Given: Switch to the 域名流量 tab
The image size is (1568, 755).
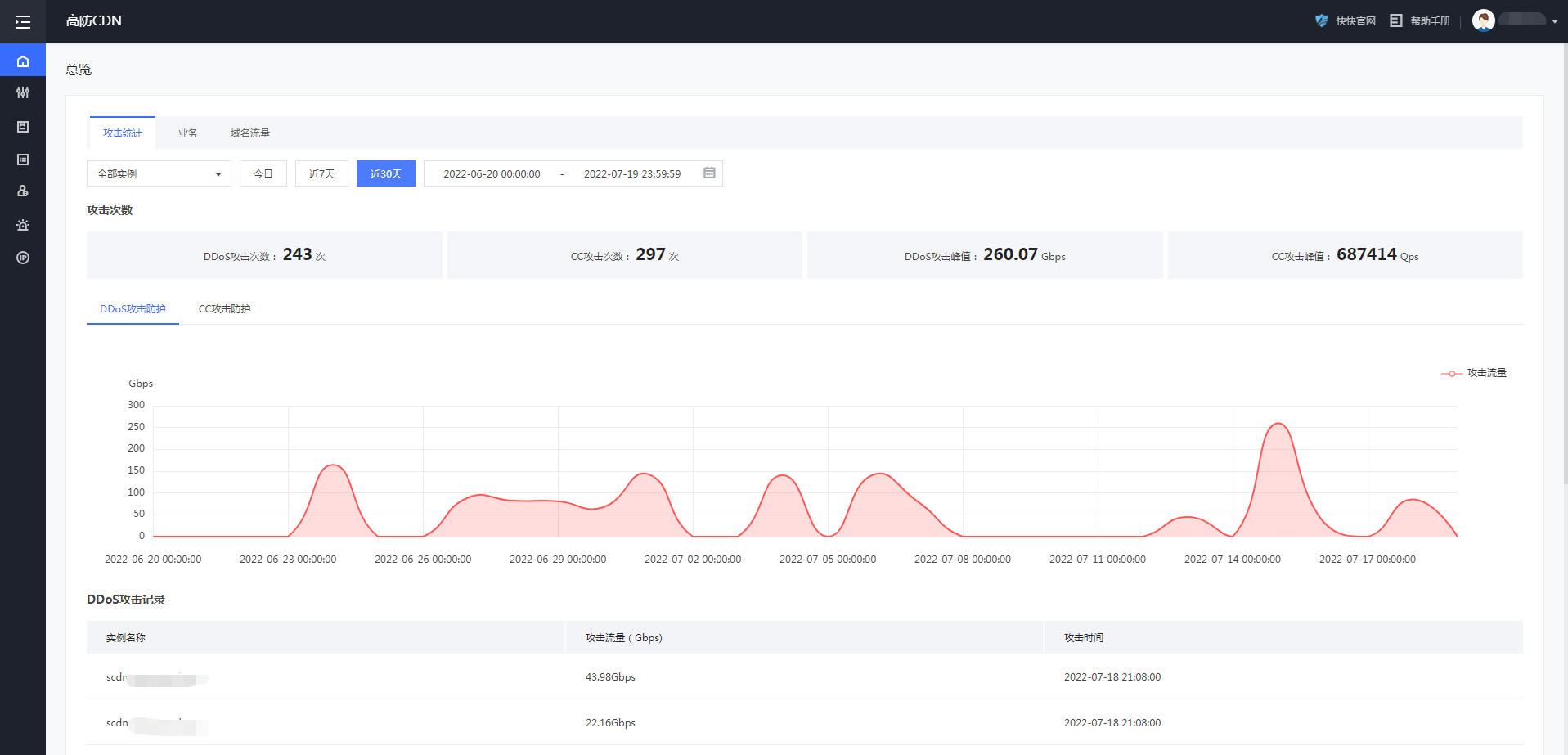Looking at the screenshot, I should (249, 133).
